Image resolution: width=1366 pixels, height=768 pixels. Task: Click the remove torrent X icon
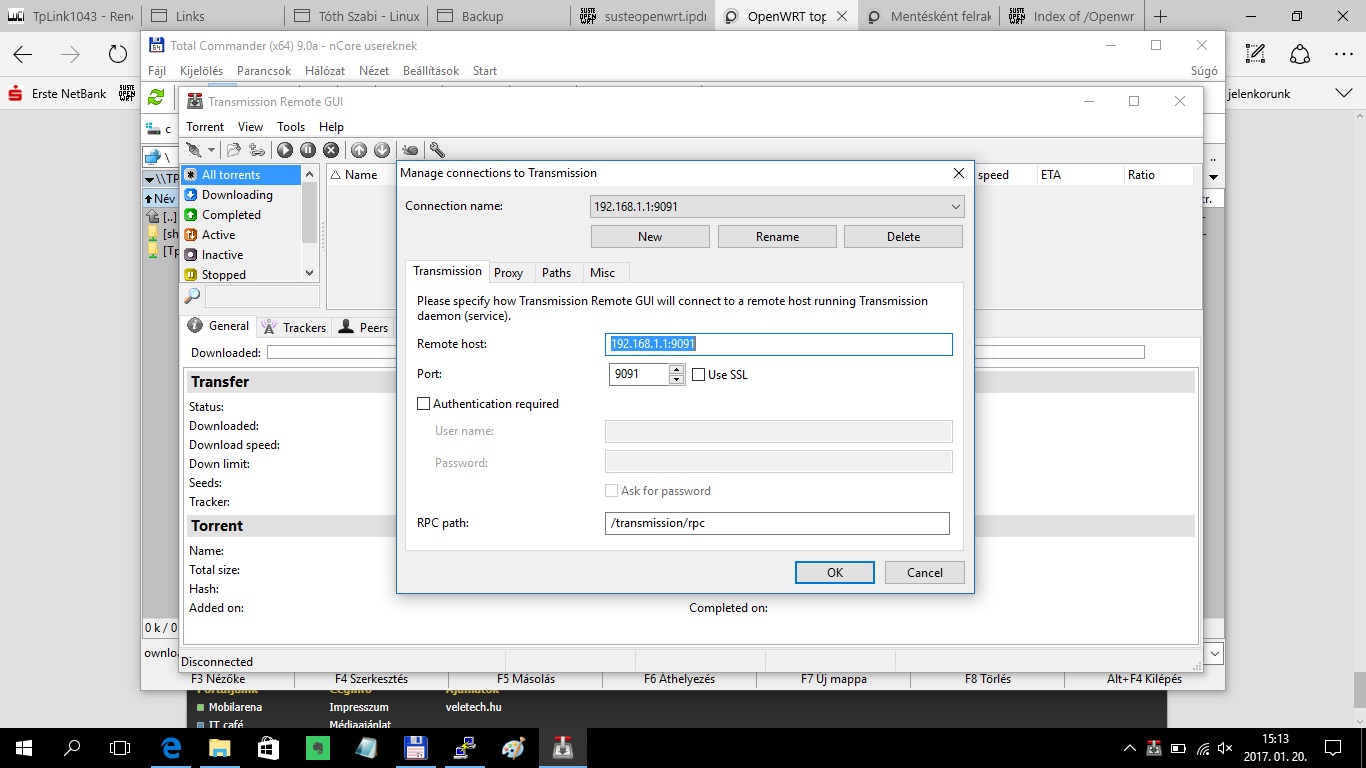(x=331, y=150)
